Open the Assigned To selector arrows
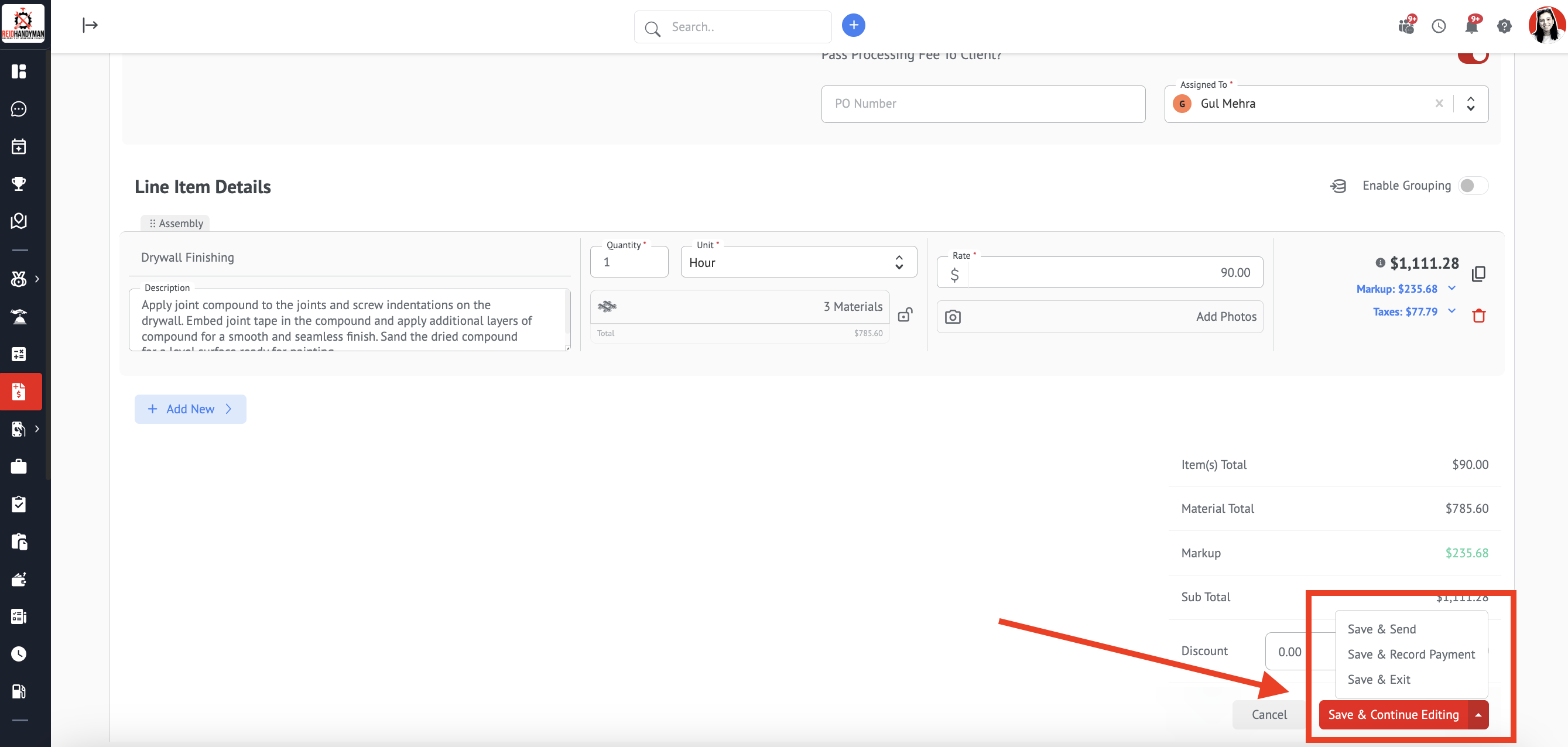The image size is (1568, 747). click(x=1470, y=104)
